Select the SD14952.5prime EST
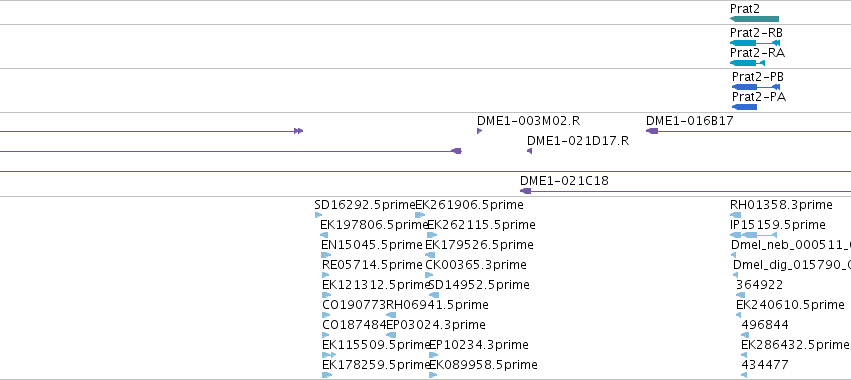This screenshot has height=380, width=851. pos(434,295)
